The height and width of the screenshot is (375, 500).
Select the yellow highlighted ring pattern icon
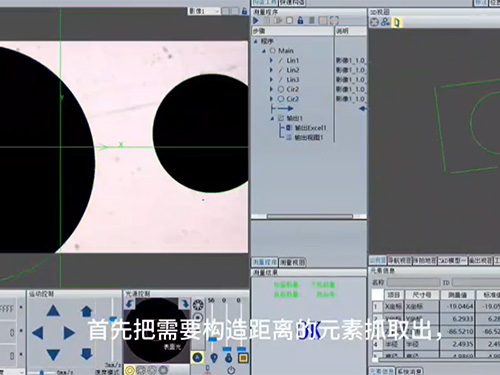[130, 370]
